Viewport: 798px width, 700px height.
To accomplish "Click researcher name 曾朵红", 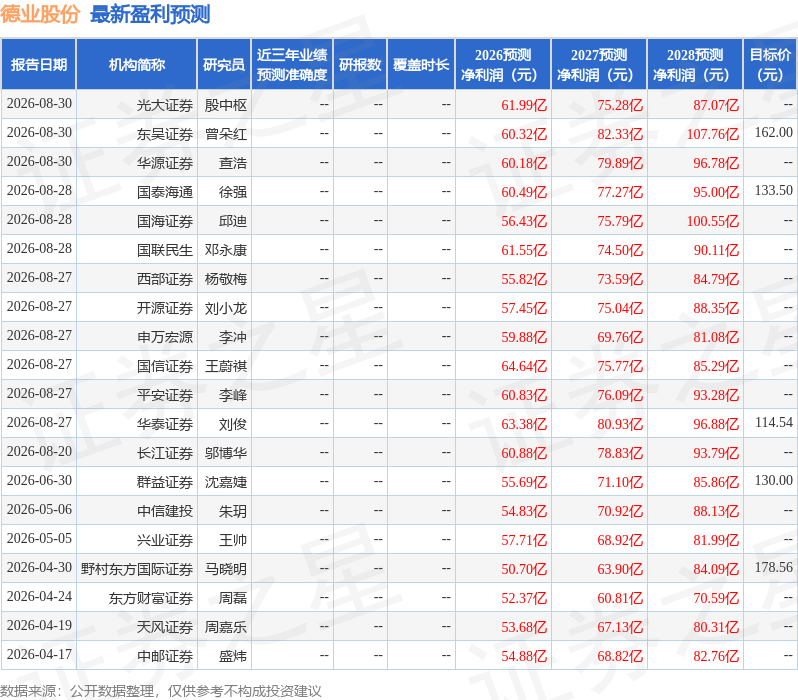I will (x=226, y=134).
